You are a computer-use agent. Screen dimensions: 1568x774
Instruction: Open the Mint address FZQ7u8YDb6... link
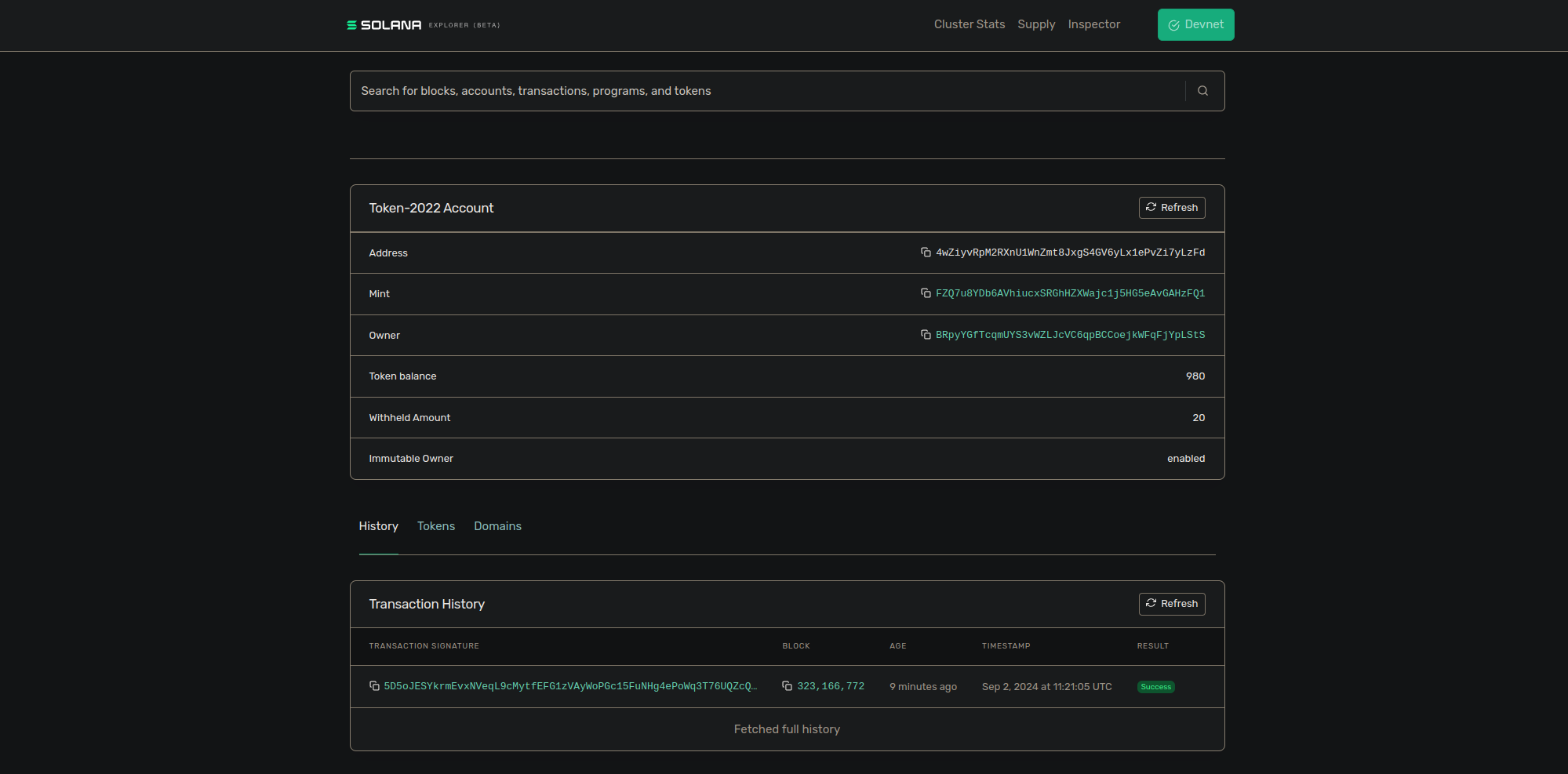point(1070,293)
